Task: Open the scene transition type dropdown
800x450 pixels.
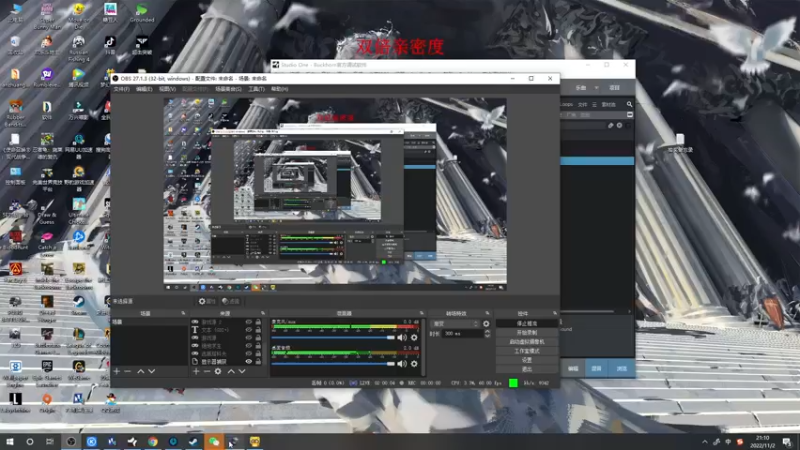Action: tap(455, 324)
